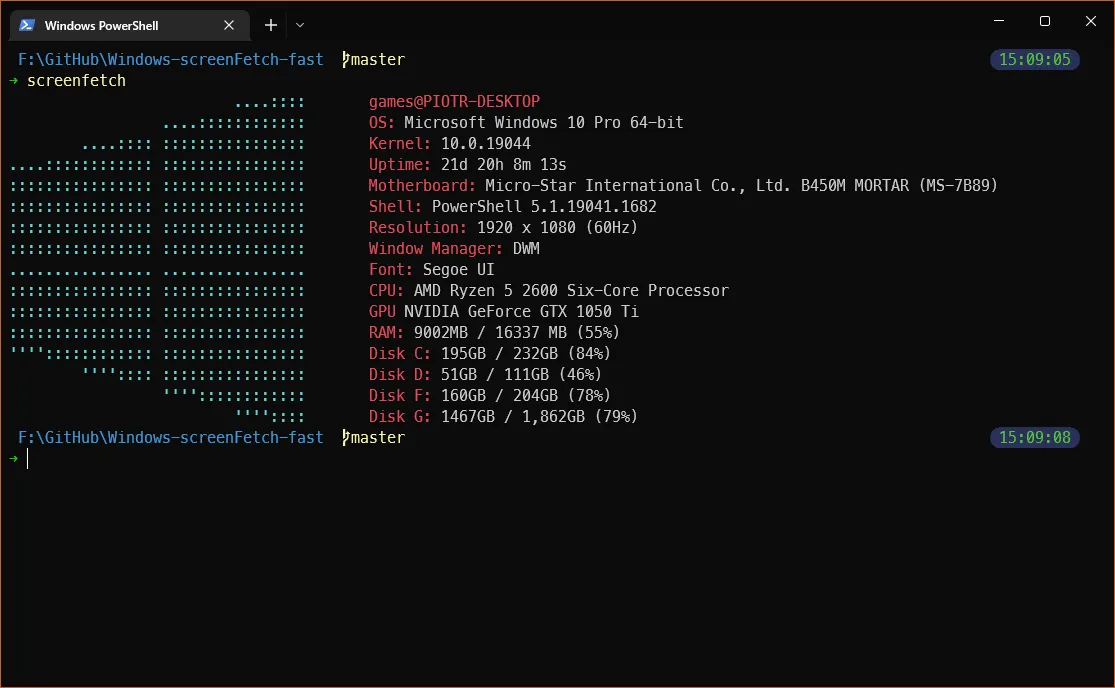
Task: Click the 15:09:05 timestamp badge
Action: click(x=1035, y=60)
